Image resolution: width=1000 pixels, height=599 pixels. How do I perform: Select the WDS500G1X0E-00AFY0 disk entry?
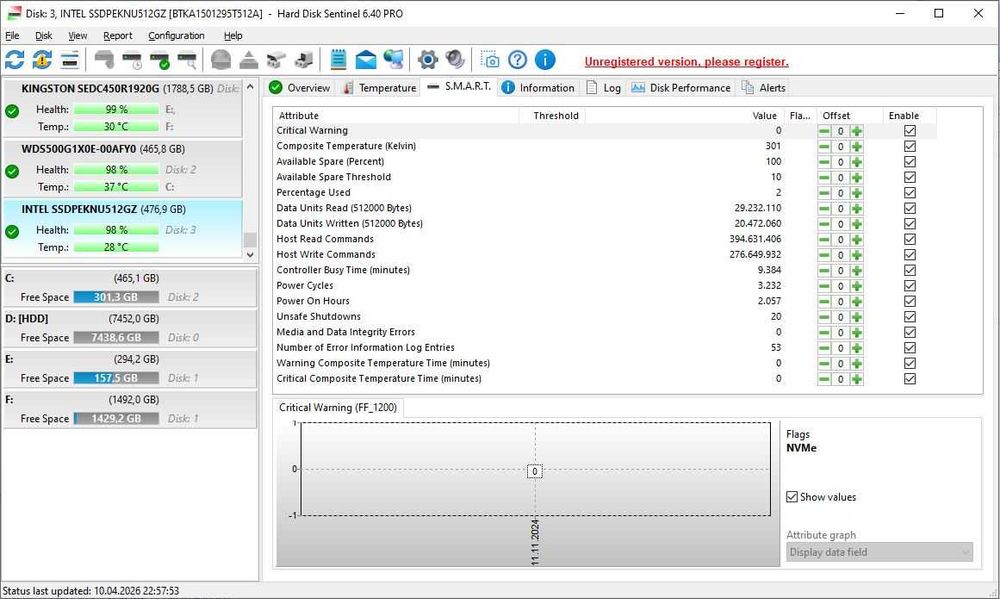click(x=122, y=168)
